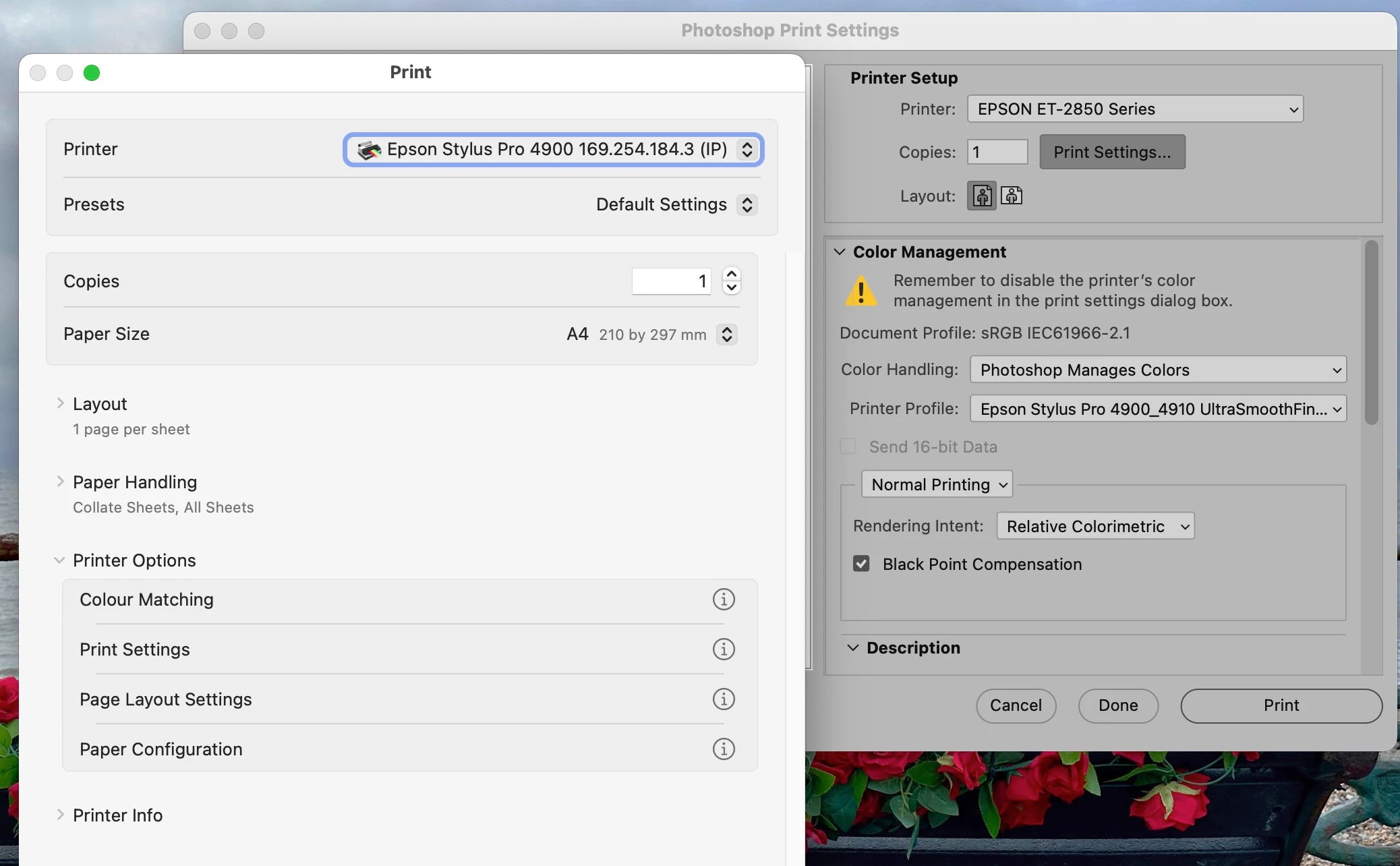Click the Paper Configuration info icon

coord(724,749)
